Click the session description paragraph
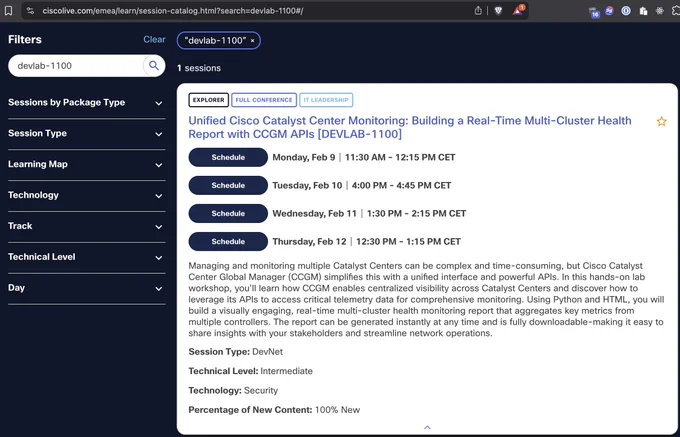Viewport: 680px width, 437px height. coord(426,300)
